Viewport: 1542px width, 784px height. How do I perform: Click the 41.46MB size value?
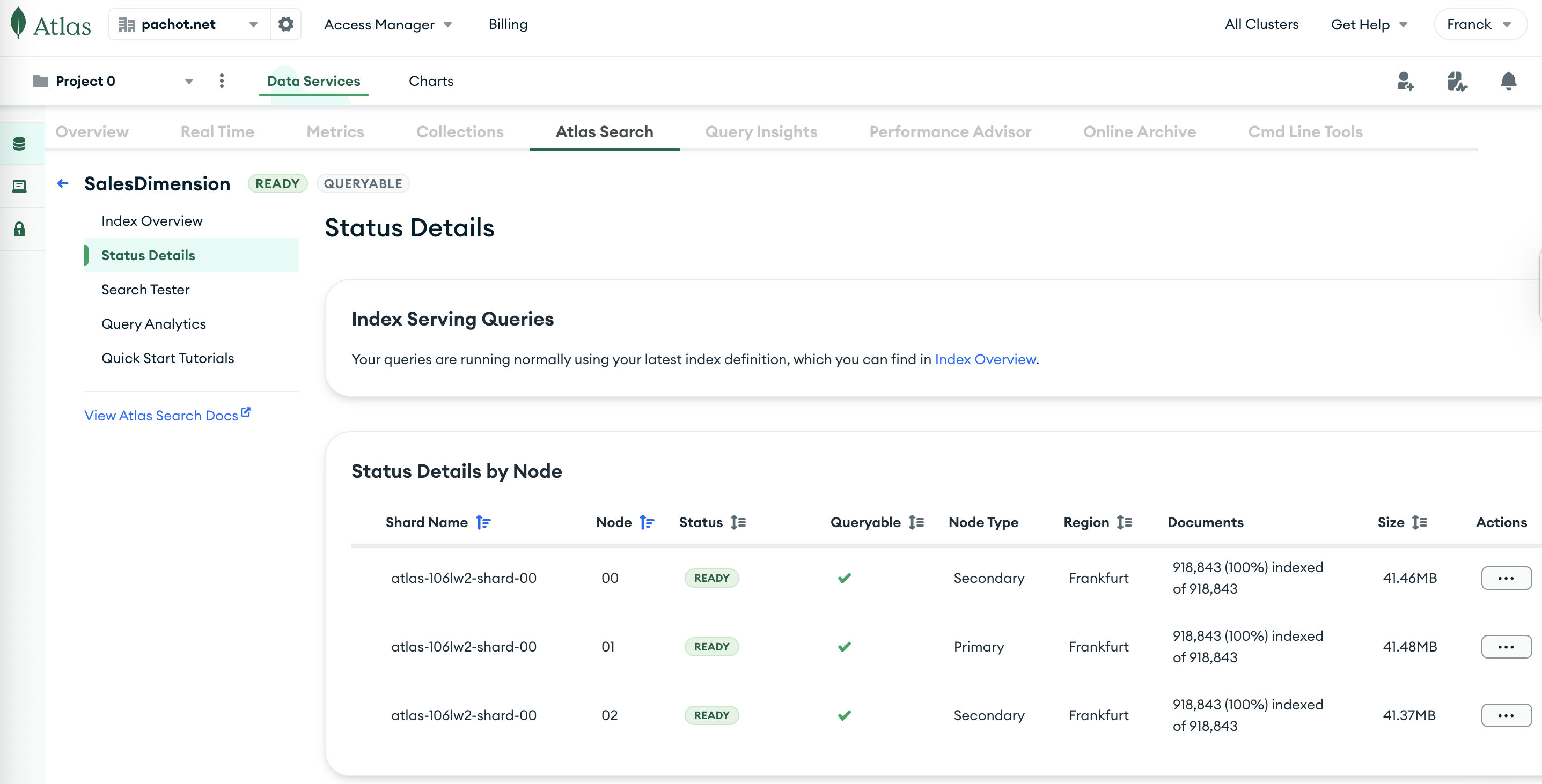(1409, 578)
